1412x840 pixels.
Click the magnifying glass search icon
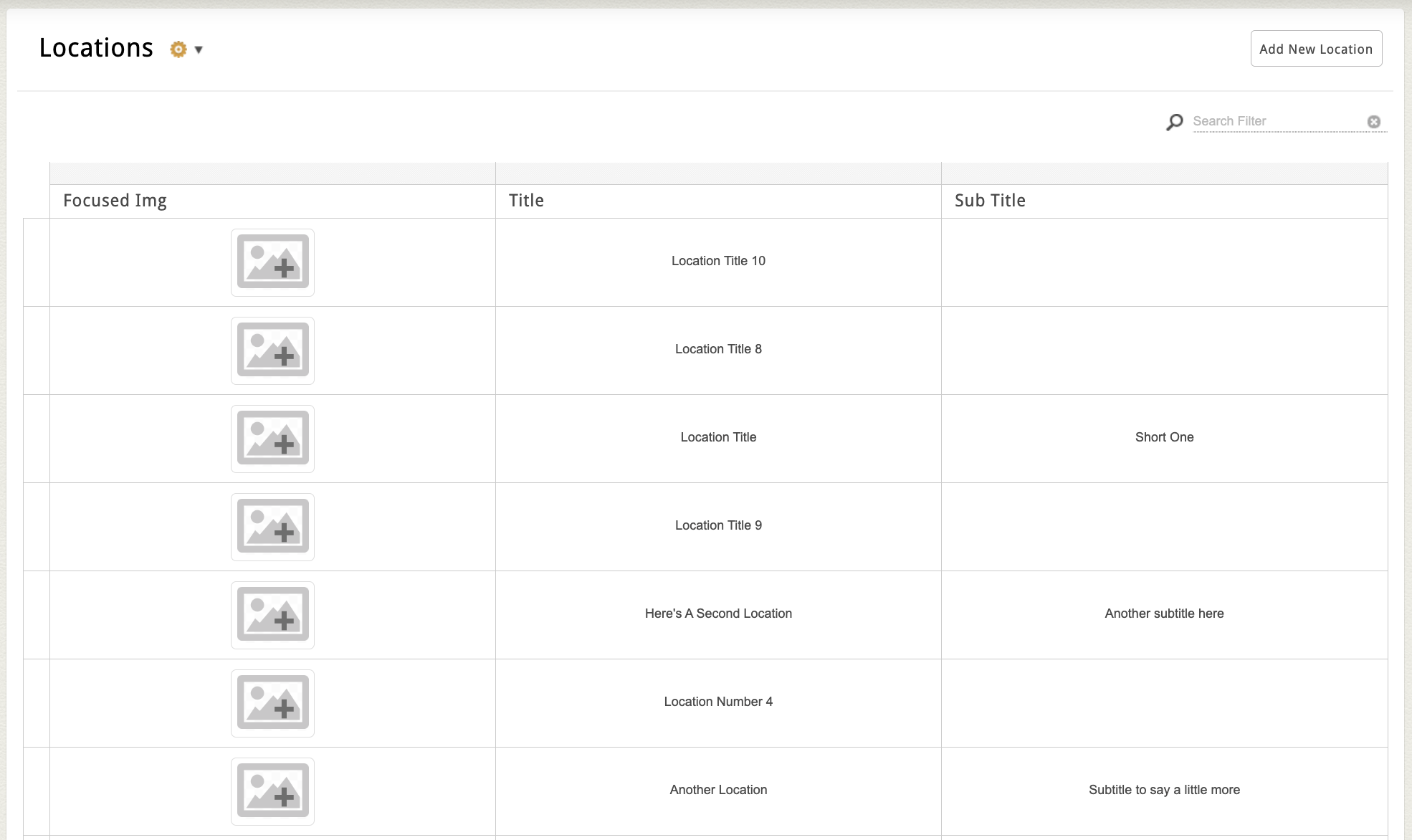1174,123
